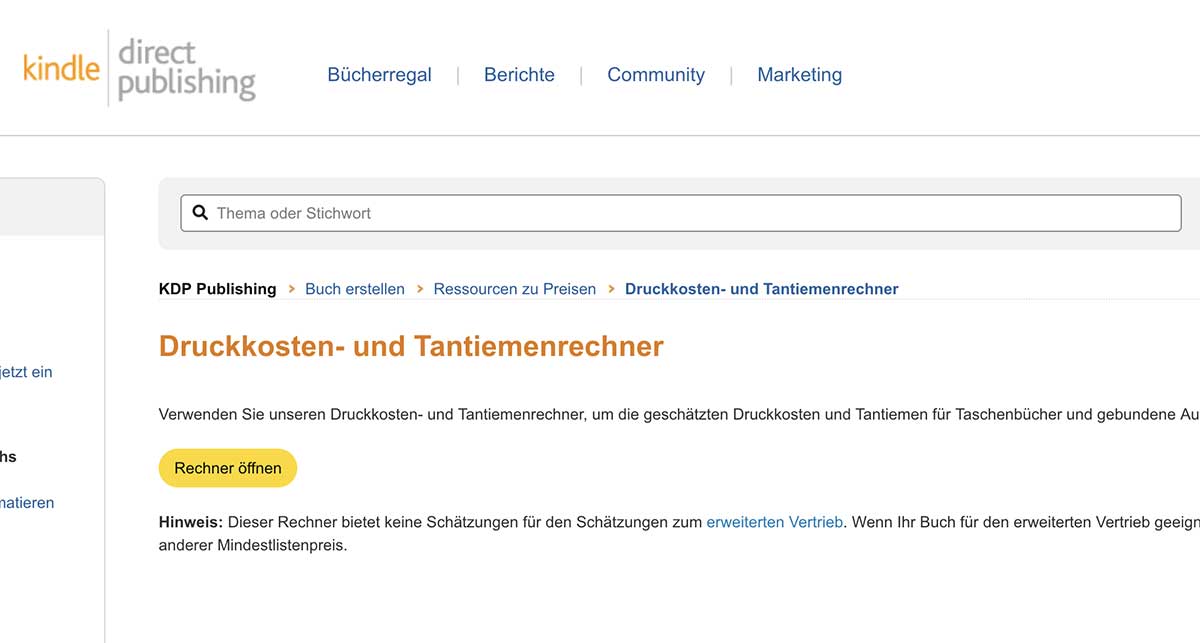This screenshot has width=1200, height=643.
Task: Click the Druckkosten- und Tantiemenrechner breadcrumb
Action: click(762, 289)
